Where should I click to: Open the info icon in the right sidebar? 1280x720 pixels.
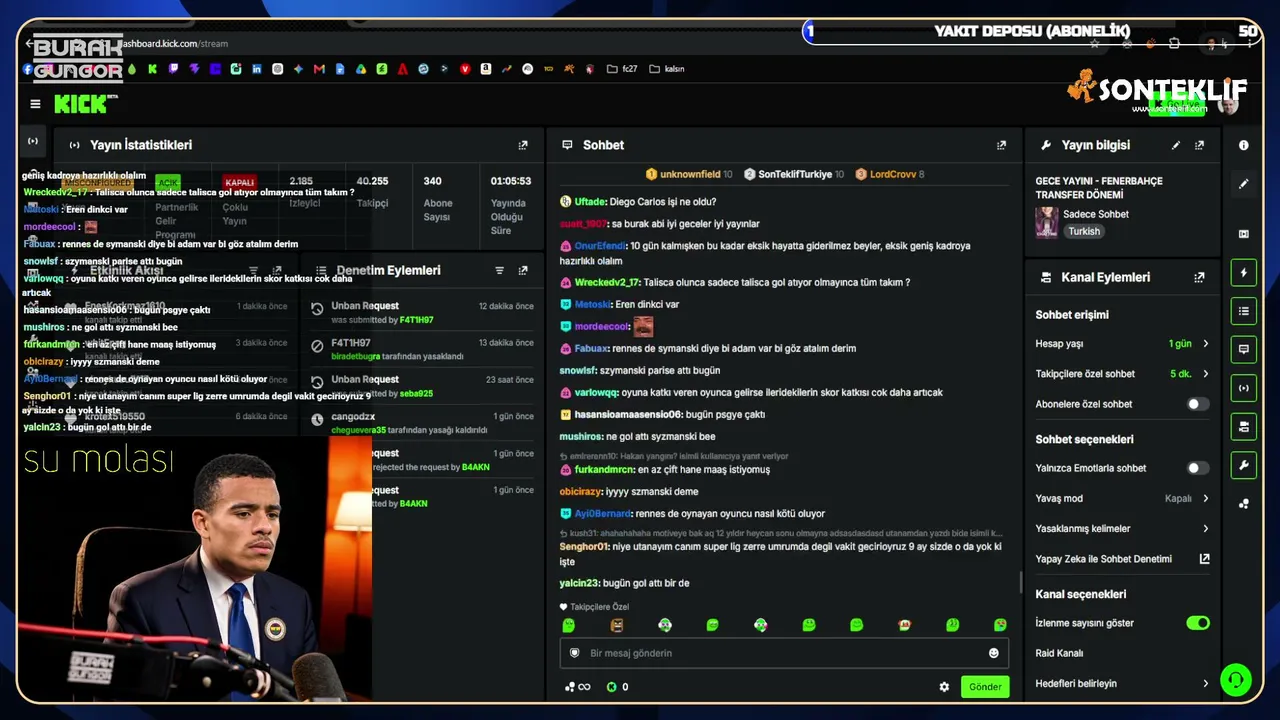1244,145
